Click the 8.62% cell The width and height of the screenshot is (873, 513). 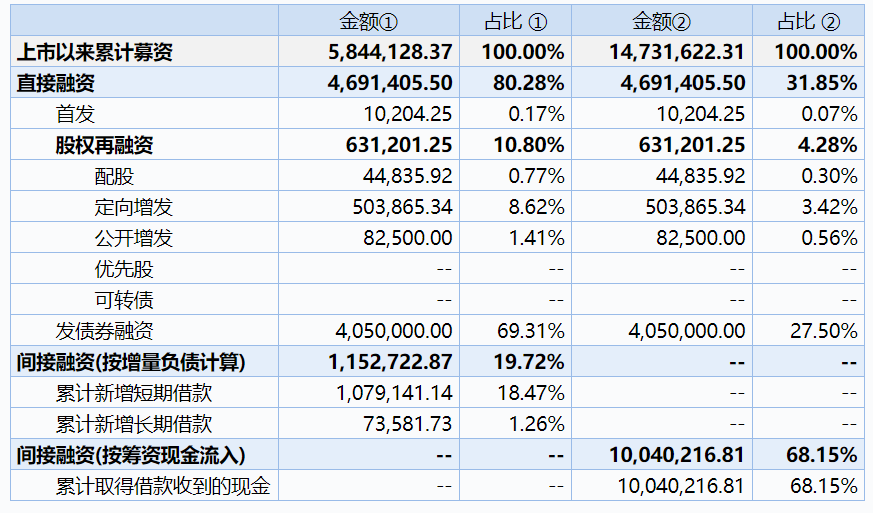coord(537,207)
